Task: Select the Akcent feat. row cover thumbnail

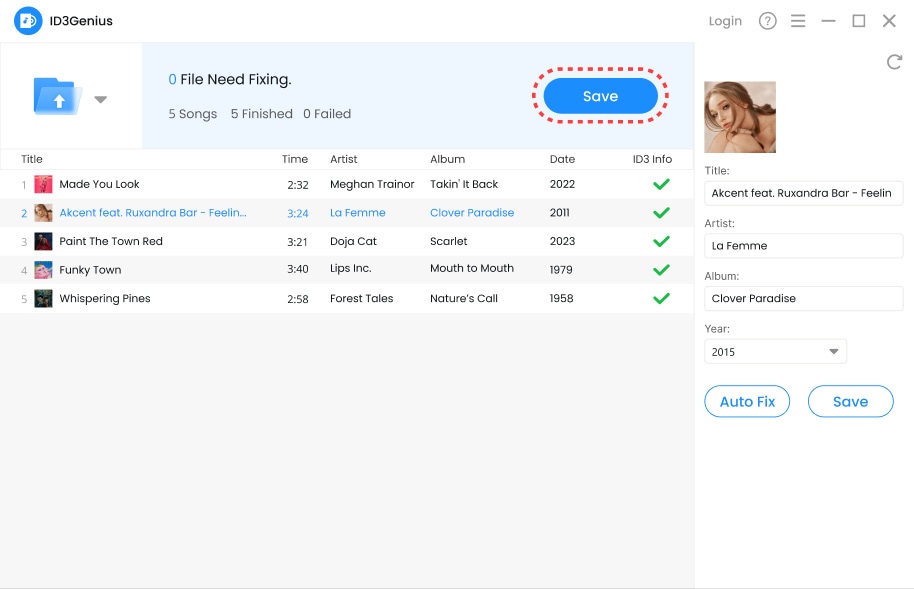Action: [43, 213]
